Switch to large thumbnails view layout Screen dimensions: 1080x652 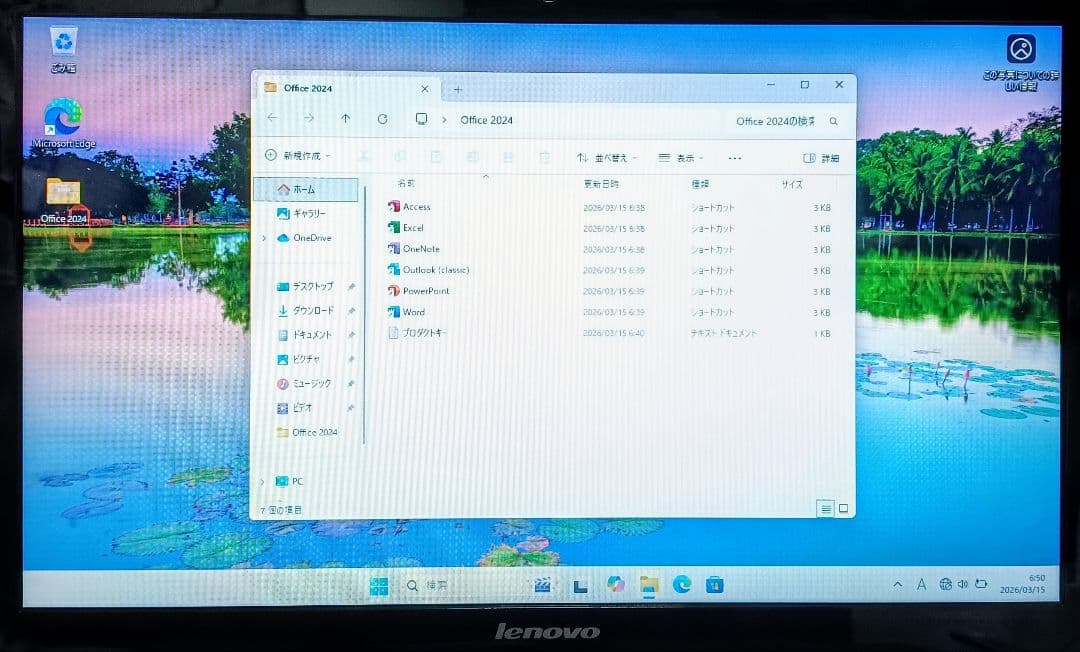[x=843, y=509]
